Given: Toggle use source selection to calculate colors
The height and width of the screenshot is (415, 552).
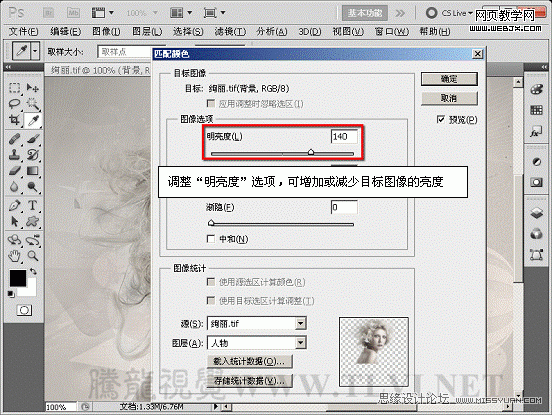Looking at the screenshot, I should click(211, 282).
